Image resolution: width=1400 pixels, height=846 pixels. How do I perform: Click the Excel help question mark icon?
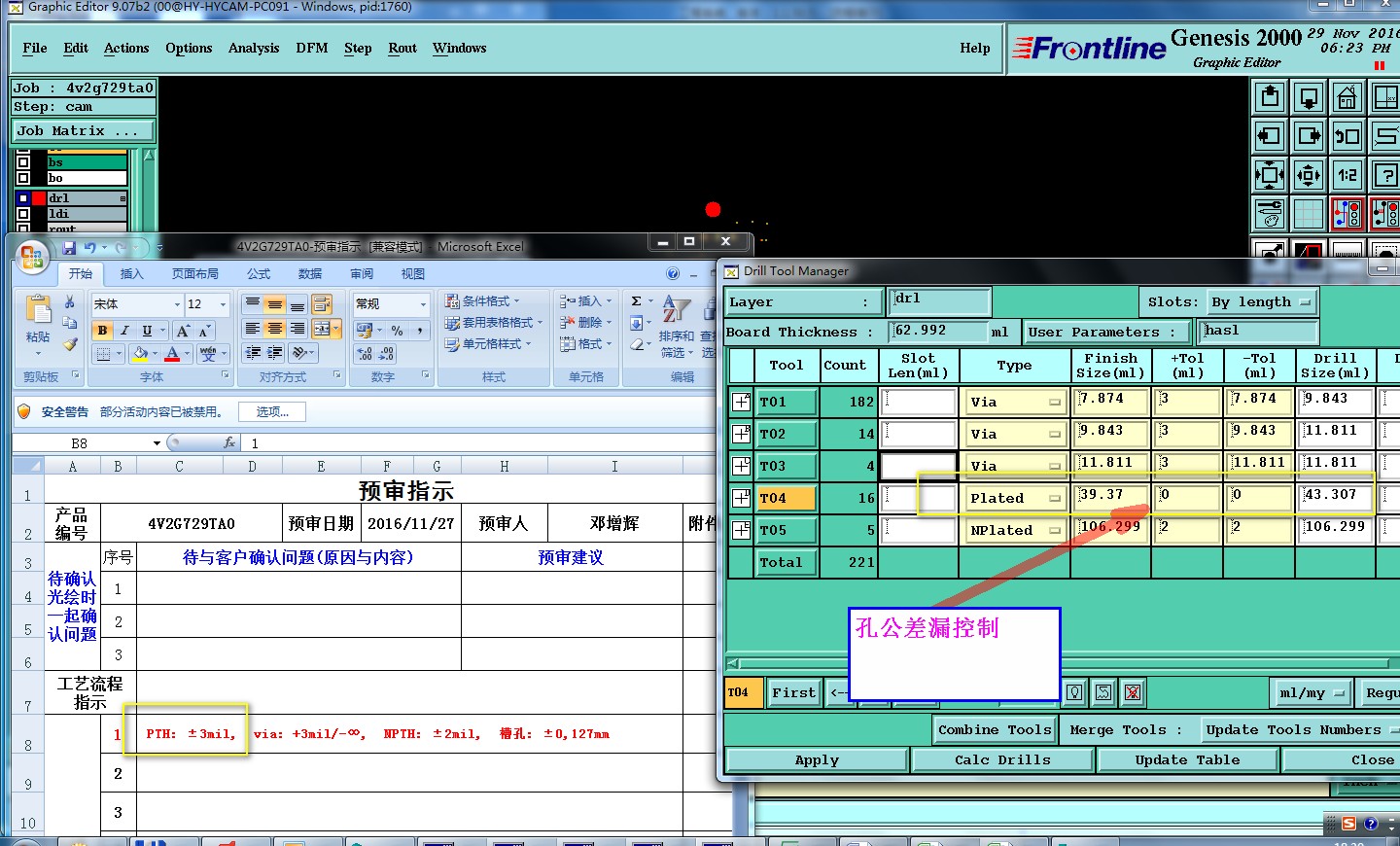pos(673,274)
